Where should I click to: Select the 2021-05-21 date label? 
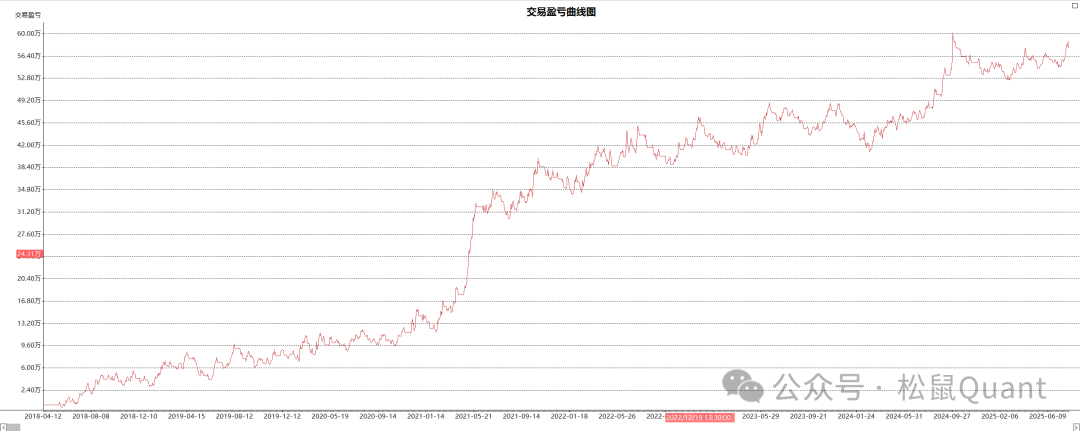474,416
